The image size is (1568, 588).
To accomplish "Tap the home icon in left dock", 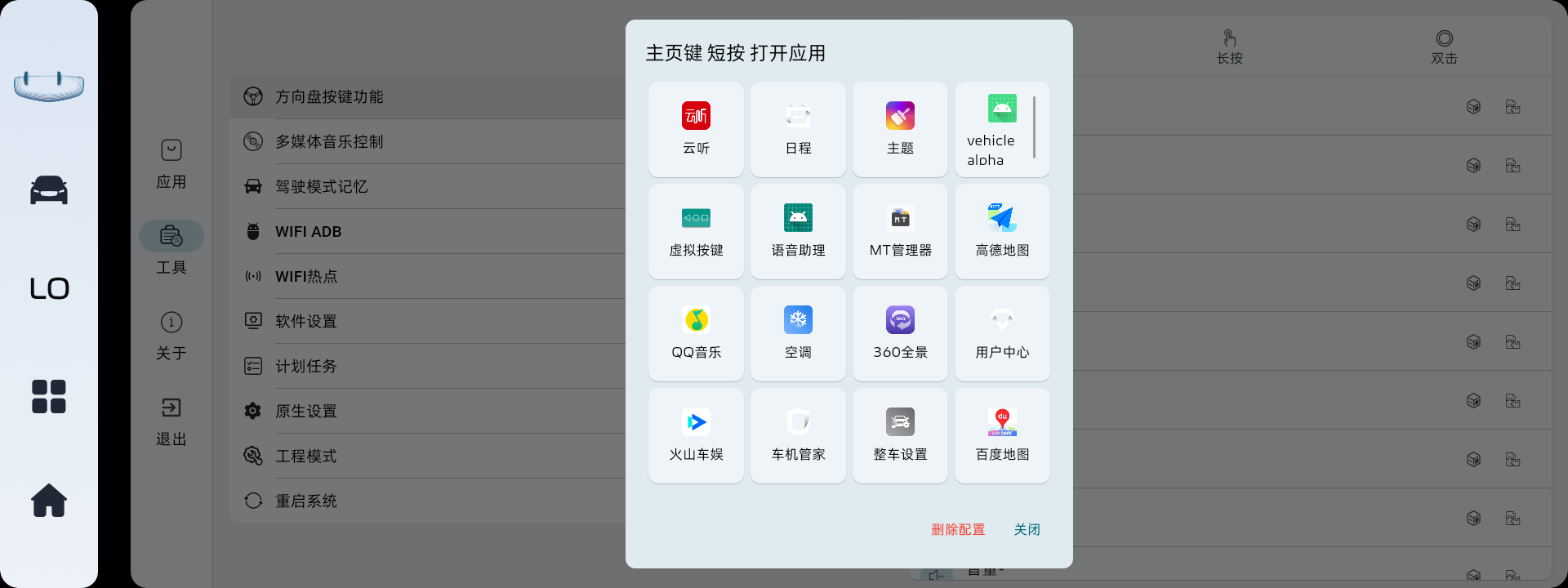I will coord(49,500).
